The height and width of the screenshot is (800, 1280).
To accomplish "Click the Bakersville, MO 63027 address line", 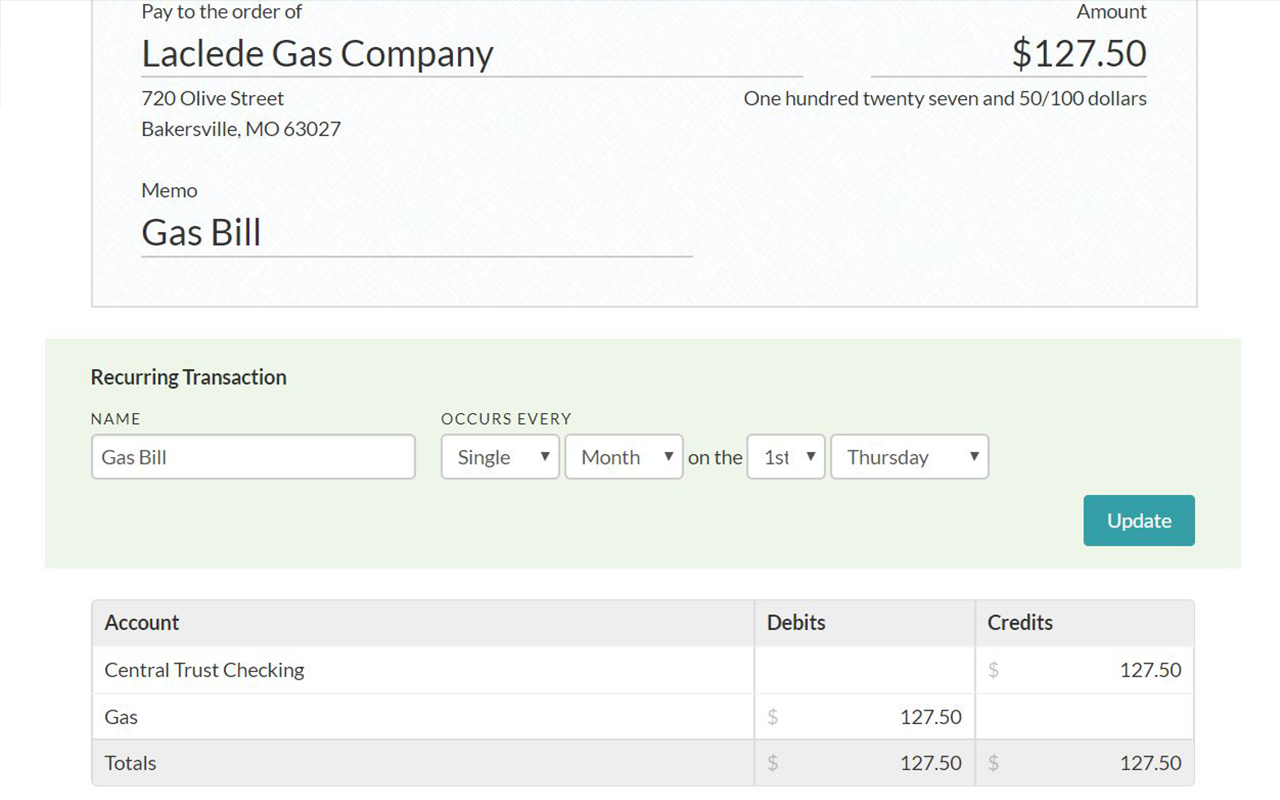I will (241, 129).
